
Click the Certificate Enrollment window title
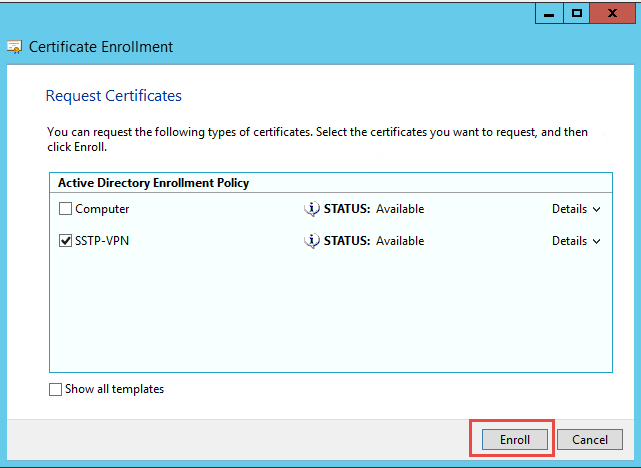point(101,47)
